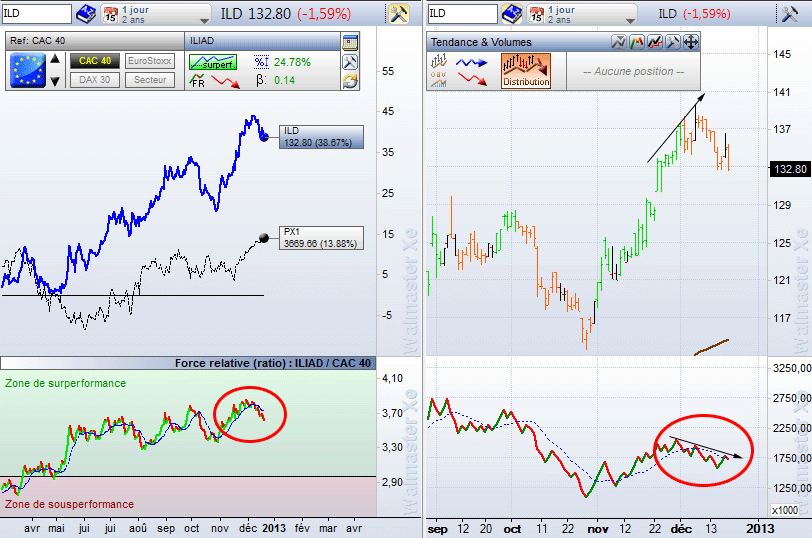Click the black and red line chart icon

[x=655, y=42]
